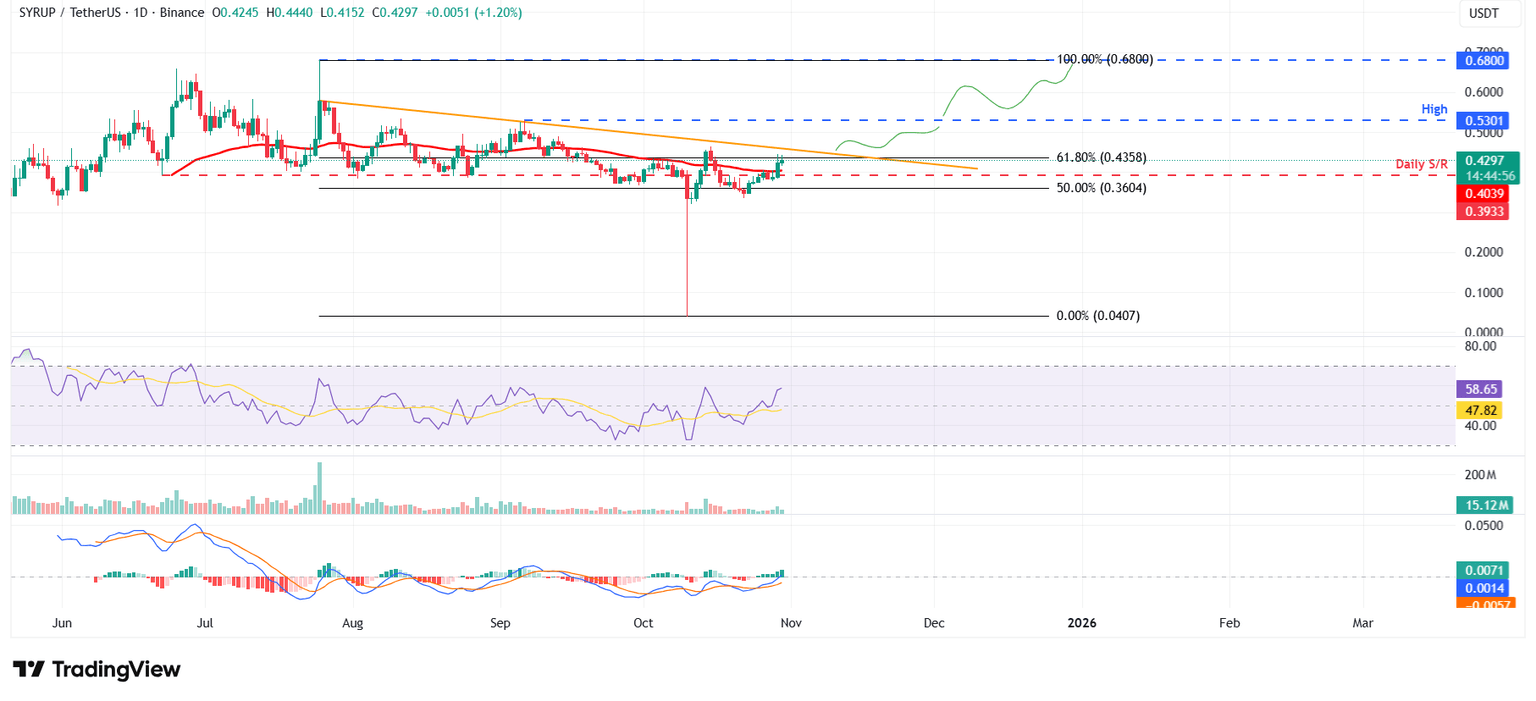1536x701 pixels.
Task: Click the green last price label 0.4297
Action: pyautogui.click(x=1483, y=160)
